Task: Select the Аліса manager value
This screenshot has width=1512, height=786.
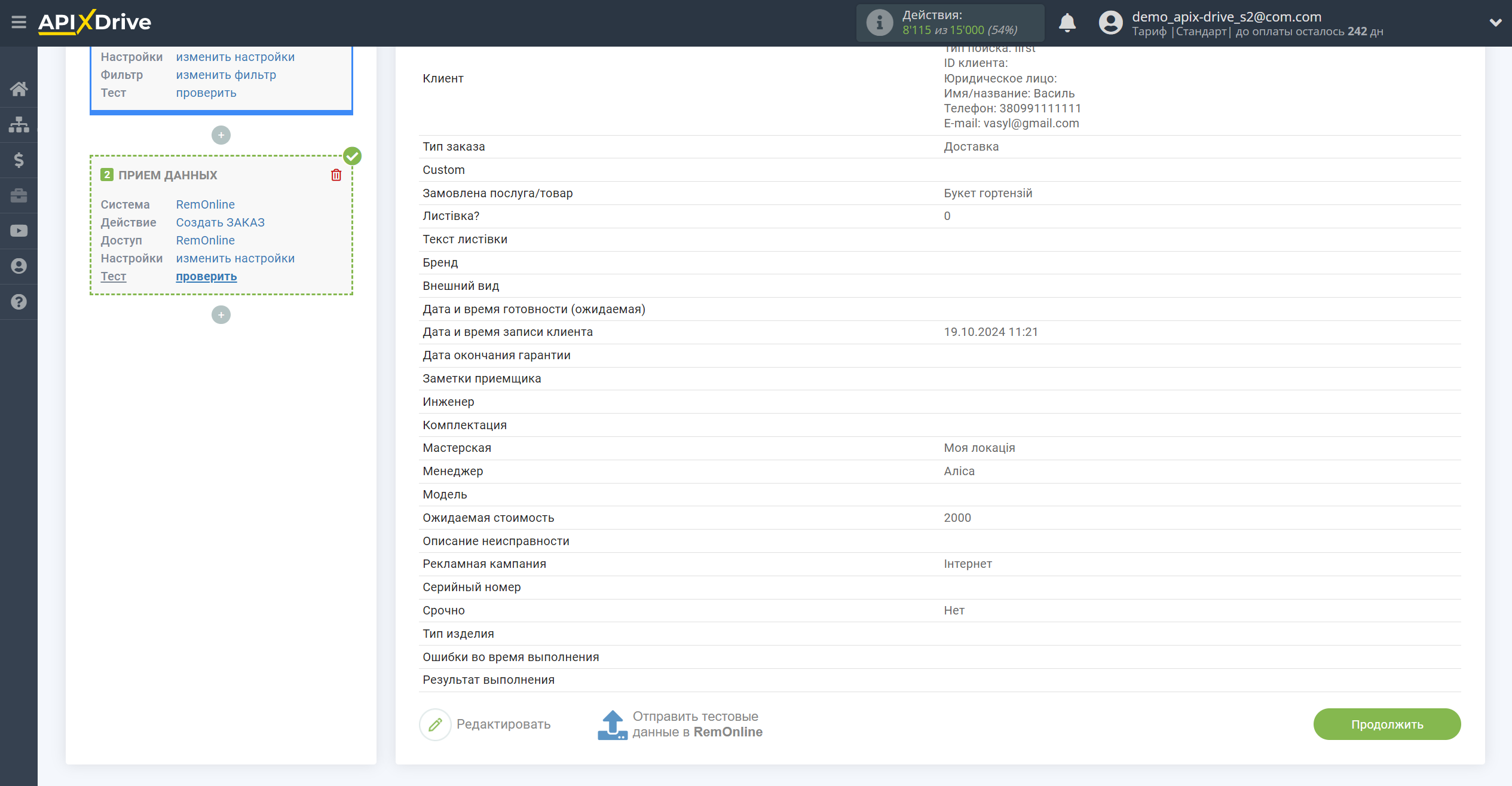Action: click(959, 471)
